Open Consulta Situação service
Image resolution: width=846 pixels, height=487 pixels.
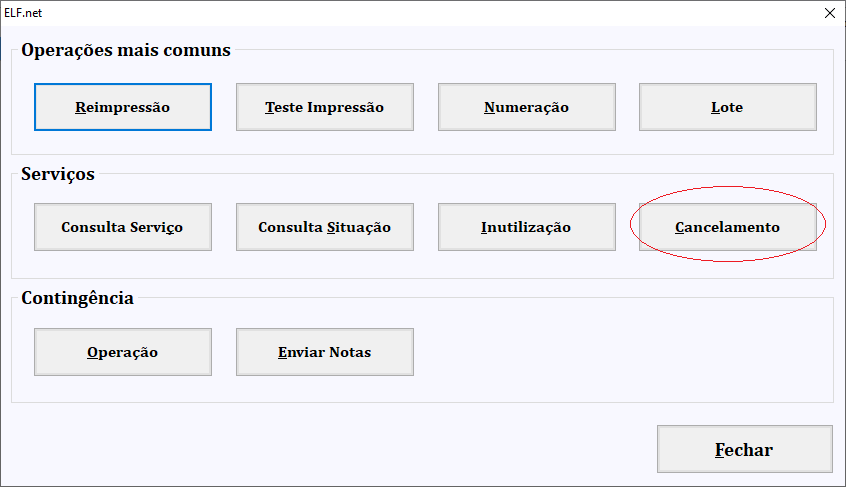point(324,227)
